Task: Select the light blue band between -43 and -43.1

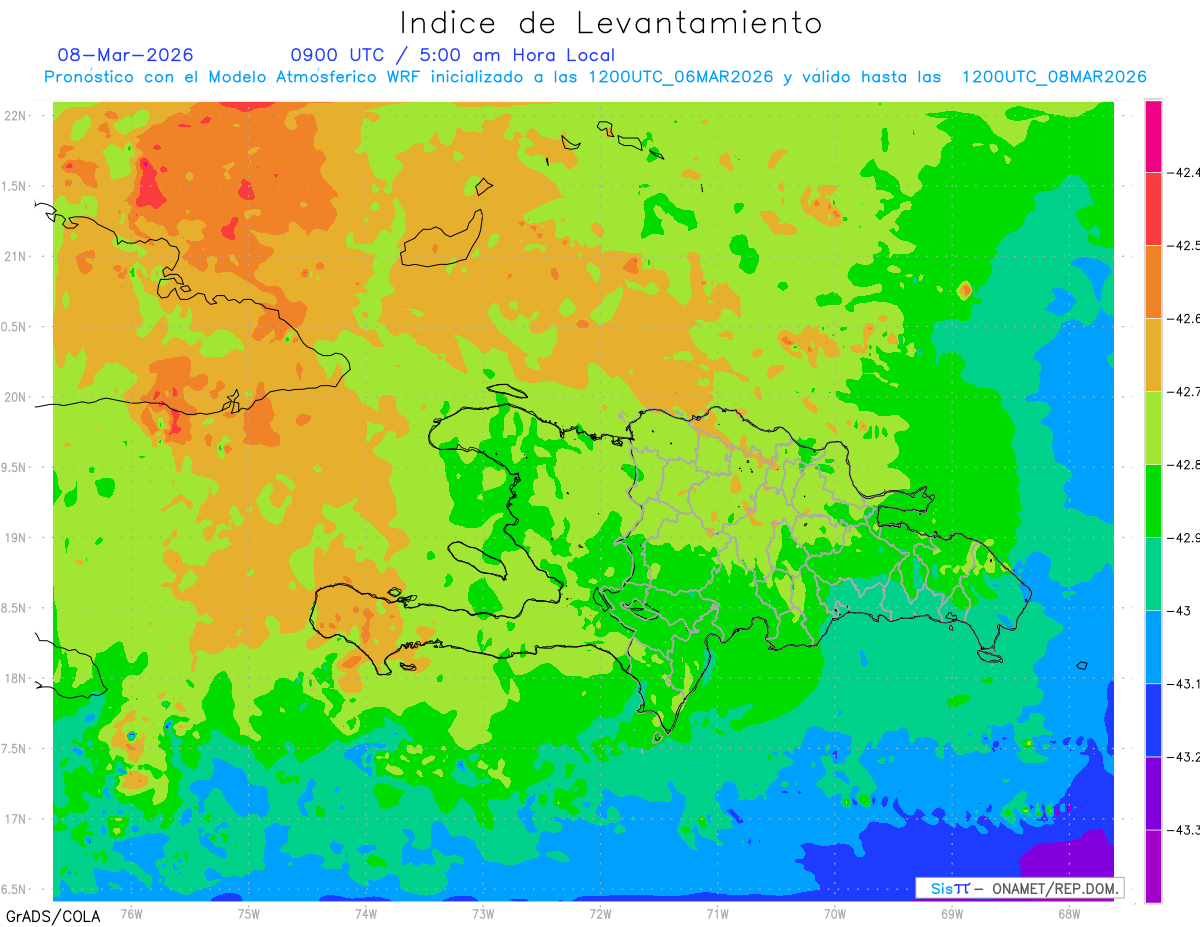Action: [x=1153, y=646]
